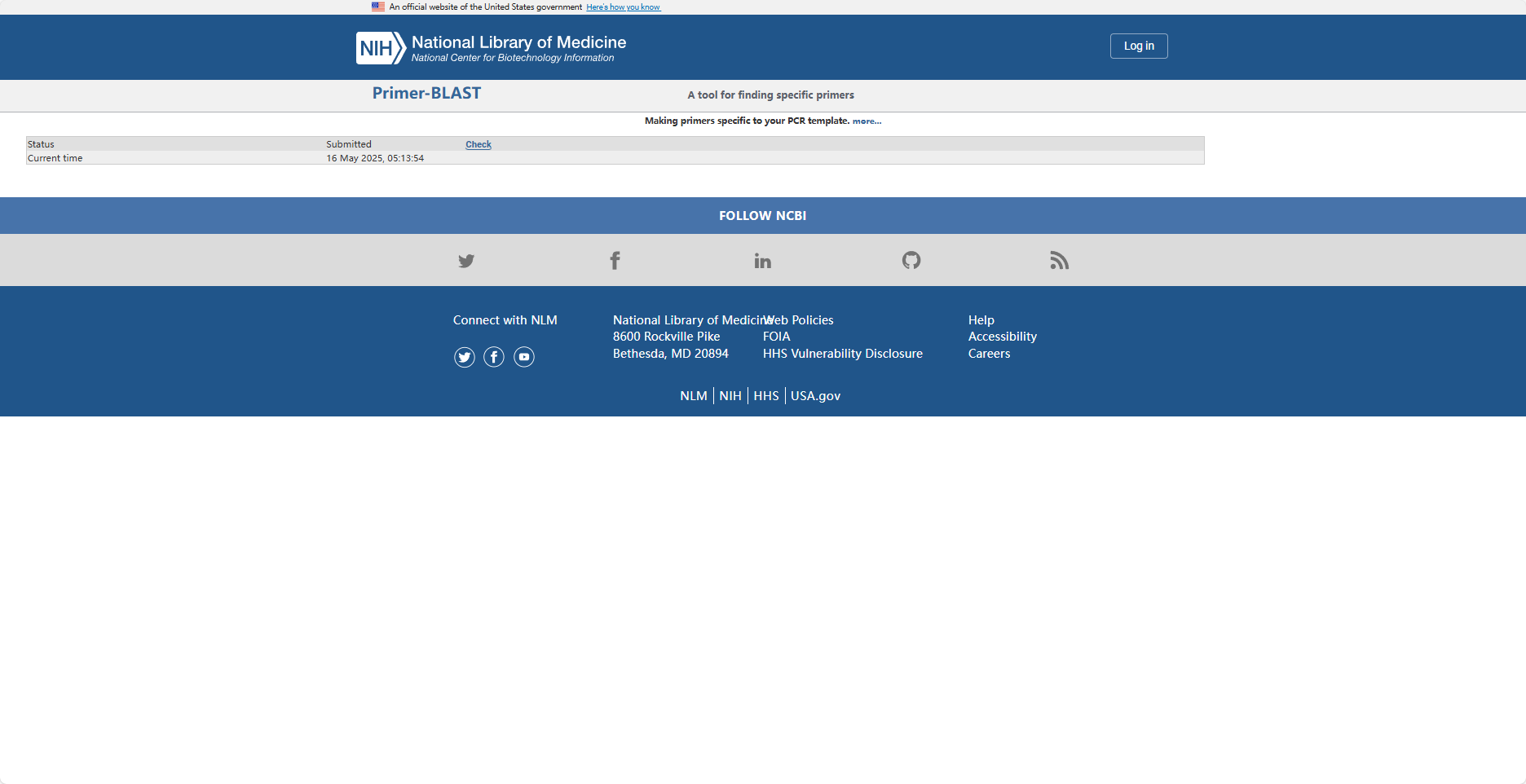The height and width of the screenshot is (784, 1526).
Task: Open the 'Here's how you know' link
Action: point(624,7)
